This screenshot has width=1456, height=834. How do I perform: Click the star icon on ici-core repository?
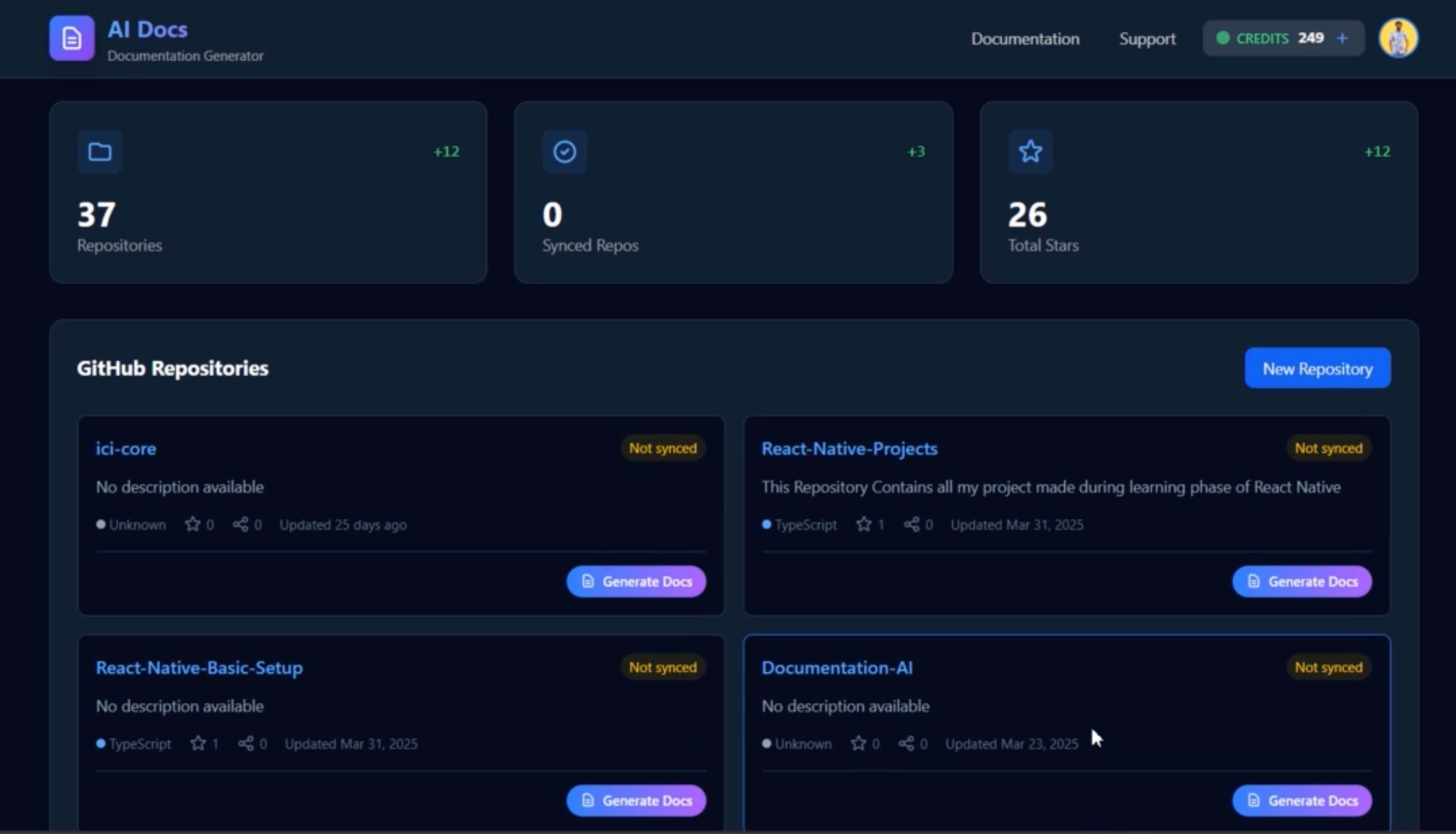click(x=193, y=524)
